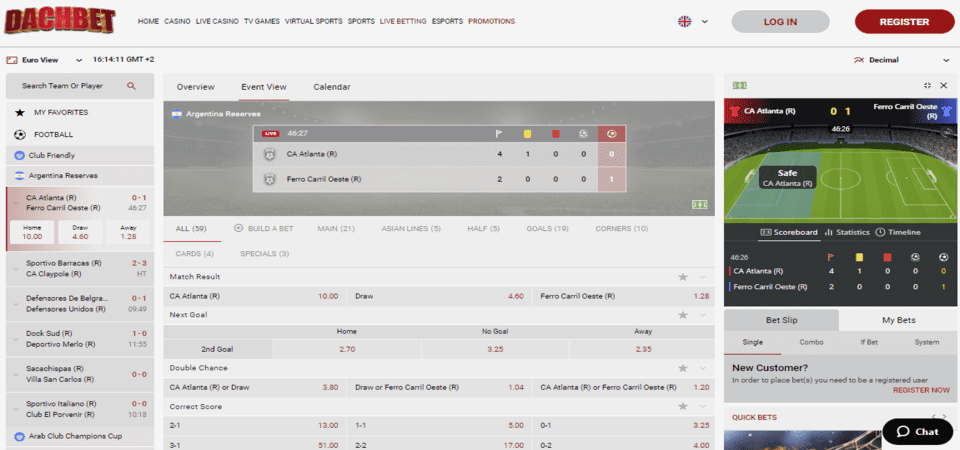Click the Timeline clock icon

pos(880,233)
